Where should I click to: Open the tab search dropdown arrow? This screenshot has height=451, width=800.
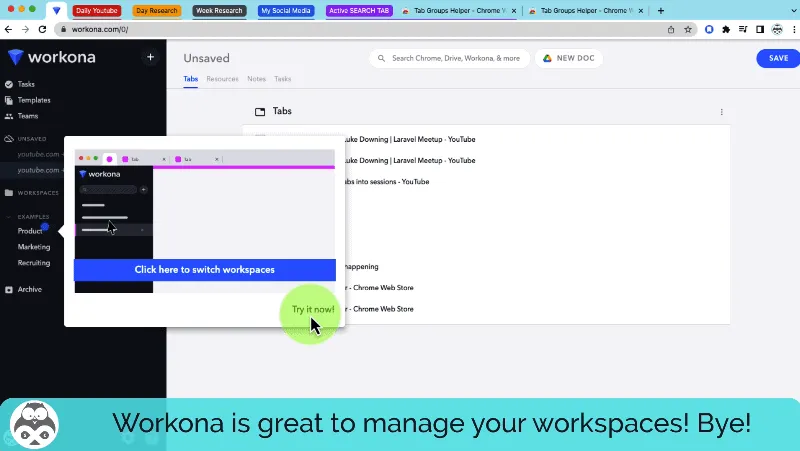[792, 10]
